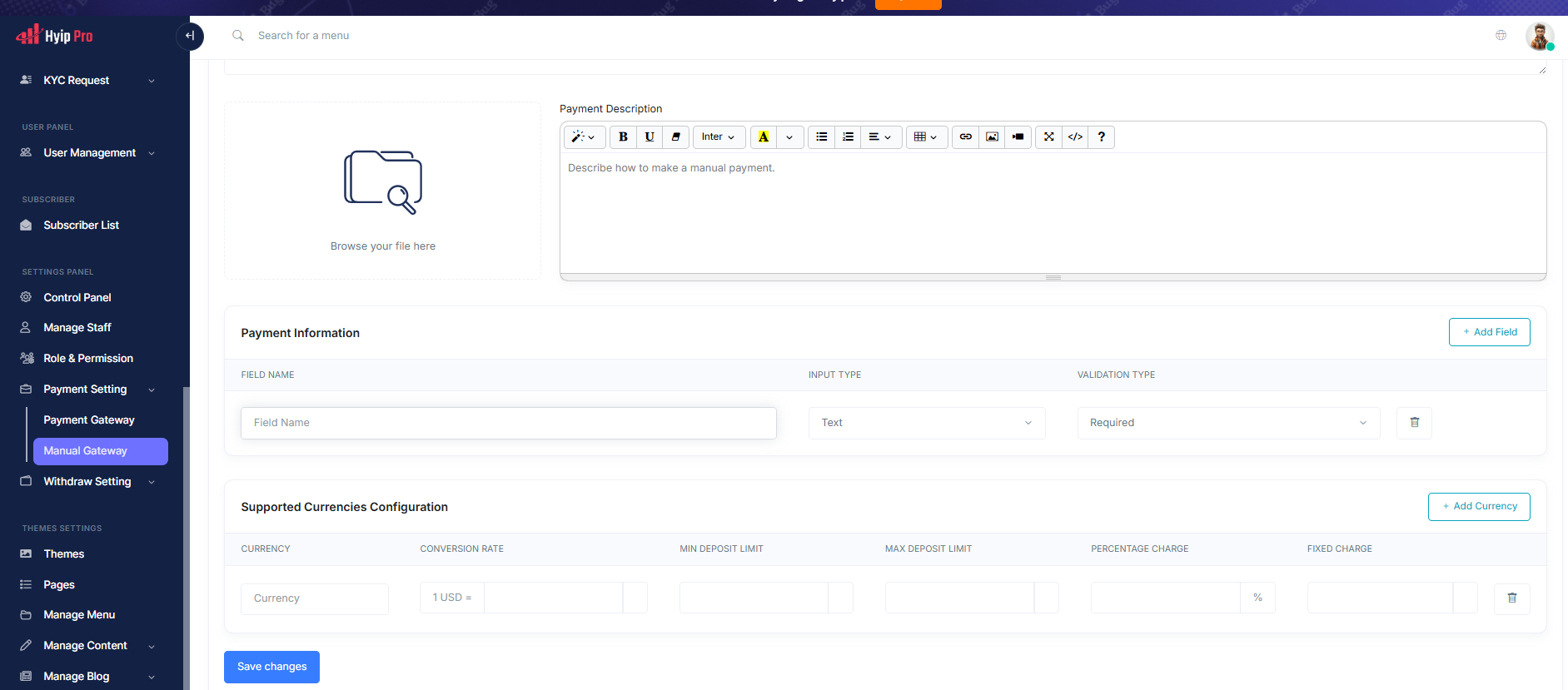This screenshot has height=690, width=1568.
Task: Click the Hyip Pro logo
Action: (54, 35)
